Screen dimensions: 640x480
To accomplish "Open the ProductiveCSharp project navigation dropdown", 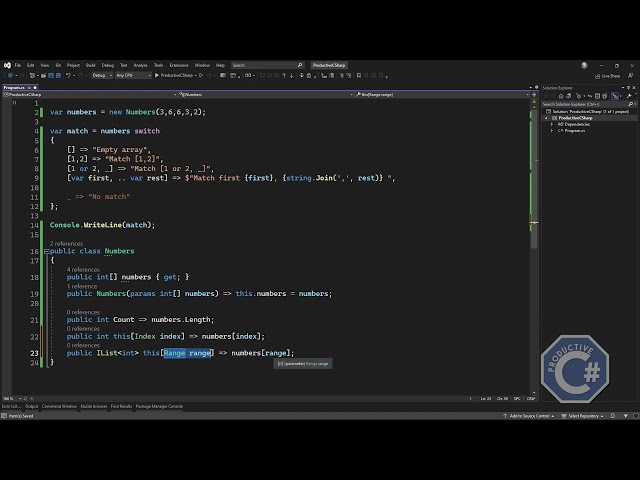I will (x=90, y=94).
